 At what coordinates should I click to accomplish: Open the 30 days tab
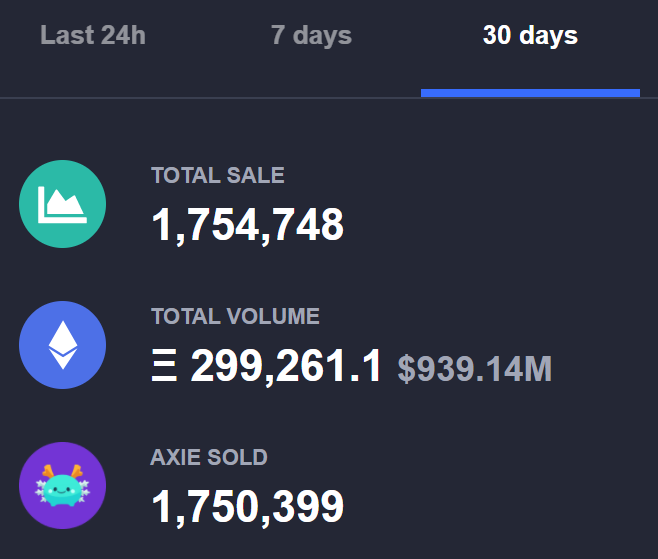[530, 36]
